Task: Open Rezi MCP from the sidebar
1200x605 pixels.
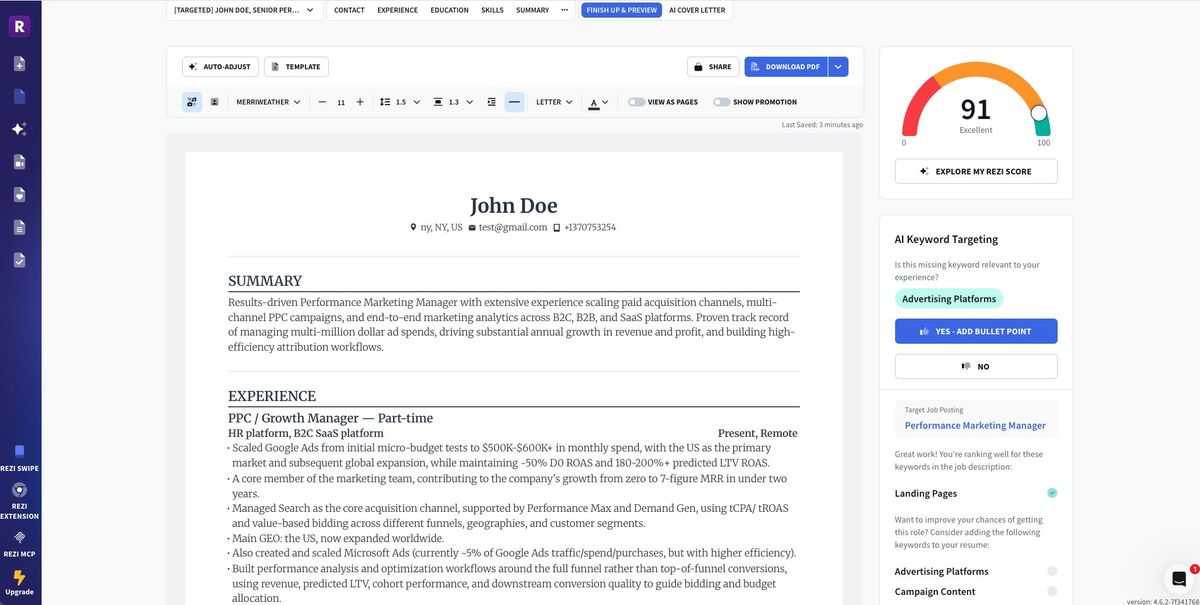Action: coord(19,544)
